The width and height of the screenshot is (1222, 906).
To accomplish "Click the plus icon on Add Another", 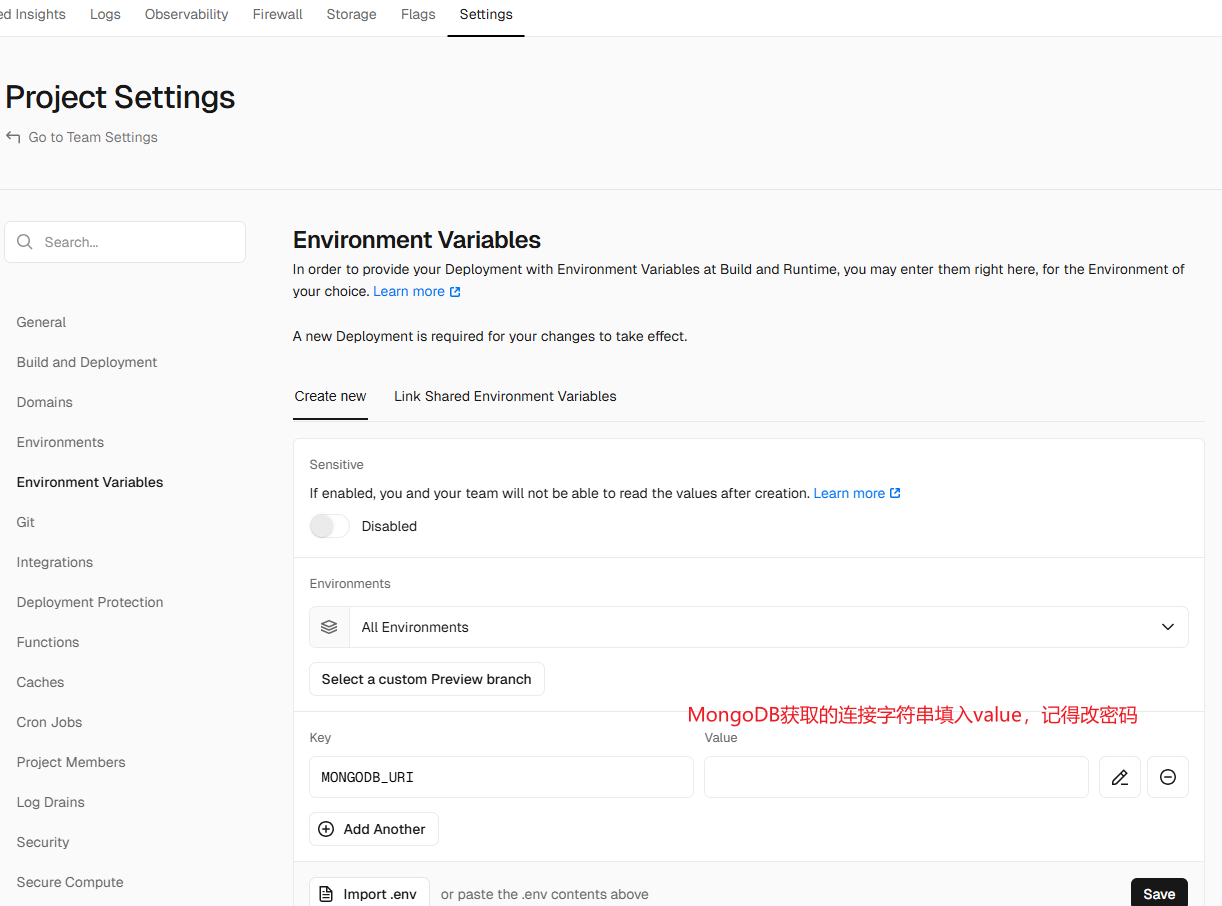I will [325, 828].
